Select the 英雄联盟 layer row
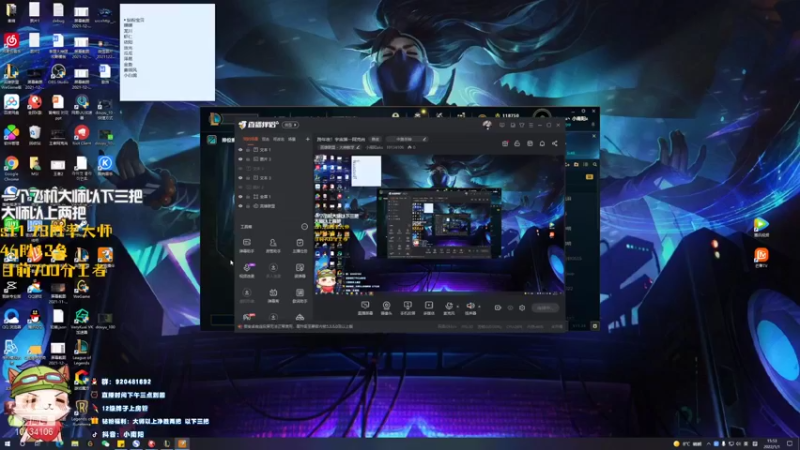800x450 pixels. coord(274,206)
